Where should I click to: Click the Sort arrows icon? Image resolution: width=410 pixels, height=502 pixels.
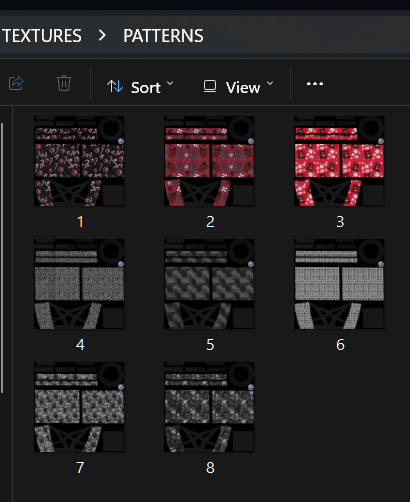[x=115, y=86]
